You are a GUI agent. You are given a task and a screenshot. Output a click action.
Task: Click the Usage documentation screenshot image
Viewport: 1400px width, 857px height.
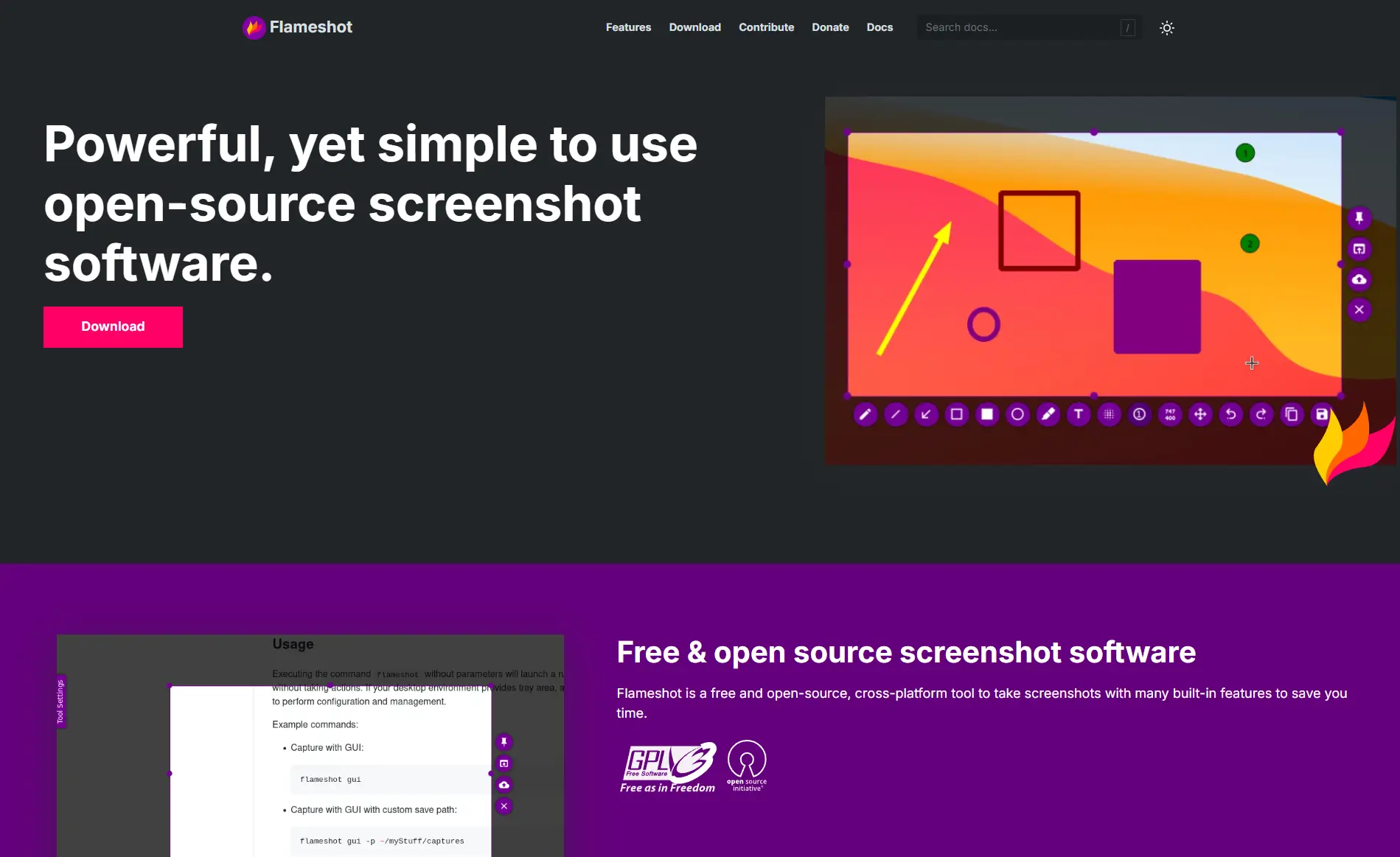310,746
